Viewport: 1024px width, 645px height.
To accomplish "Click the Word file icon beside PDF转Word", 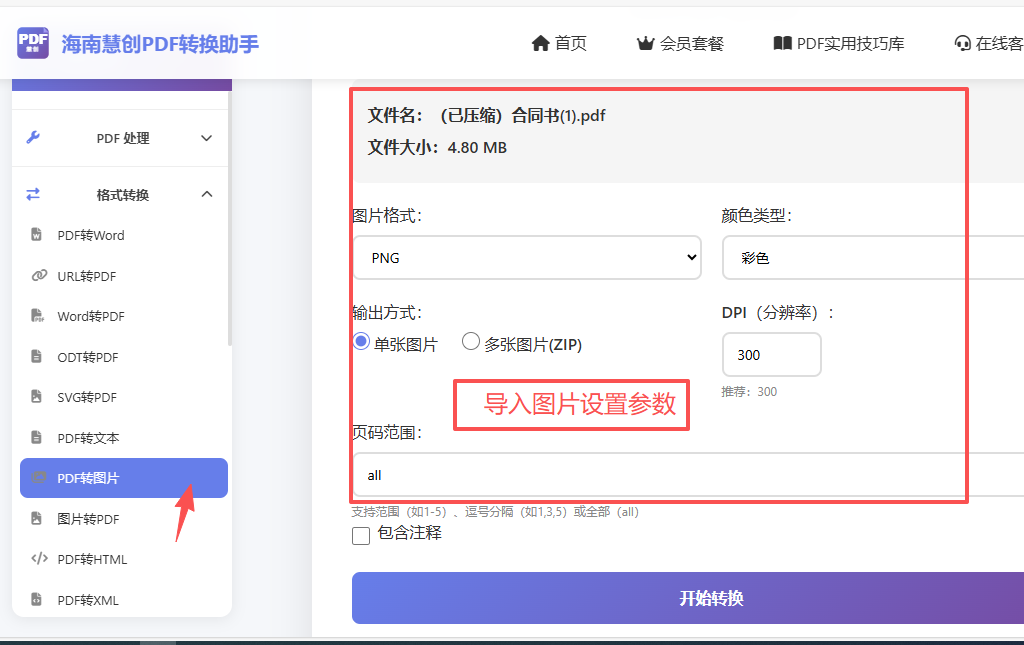I will (x=37, y=234).
